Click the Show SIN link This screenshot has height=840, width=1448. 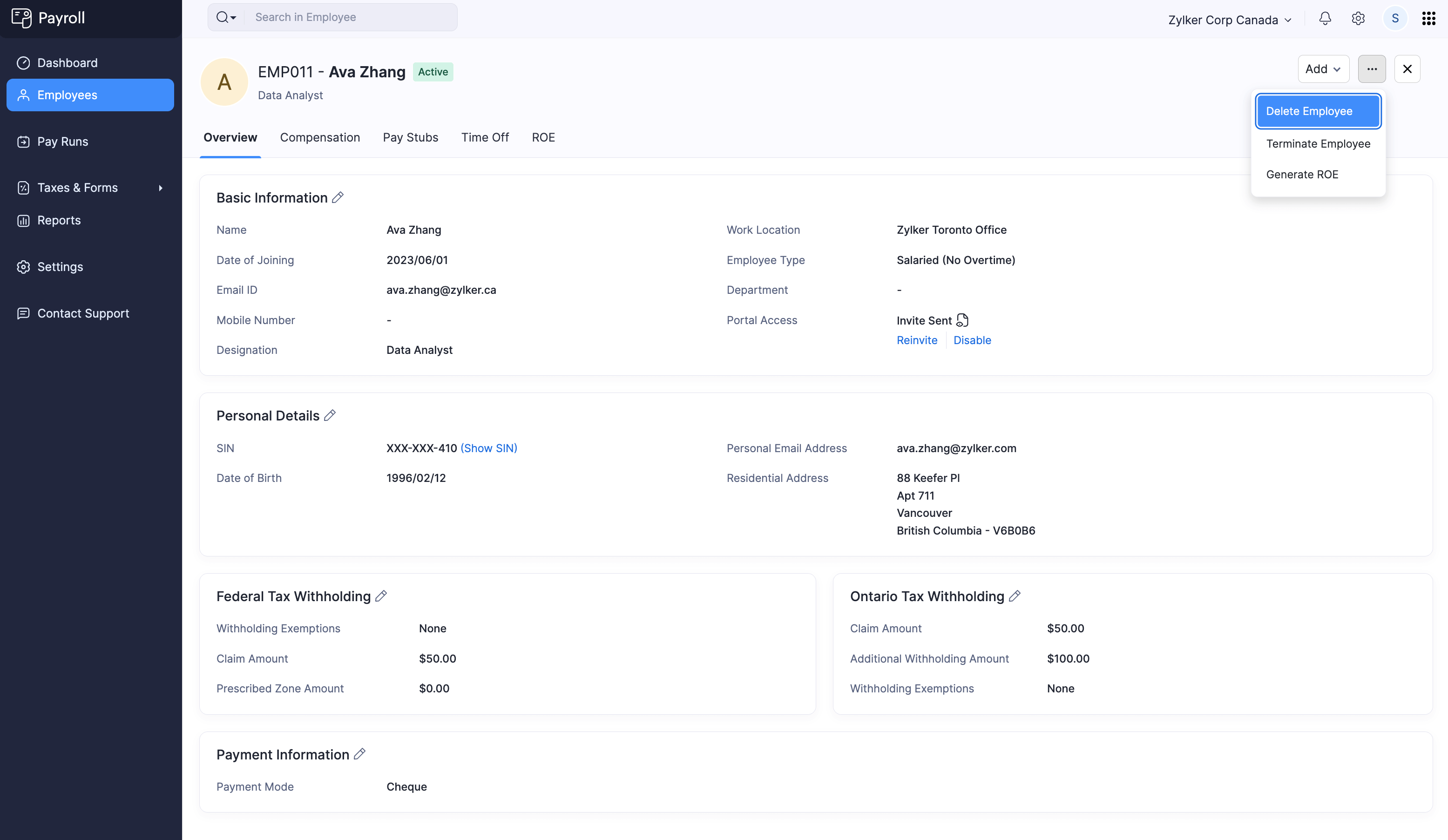tap(489, 448)
